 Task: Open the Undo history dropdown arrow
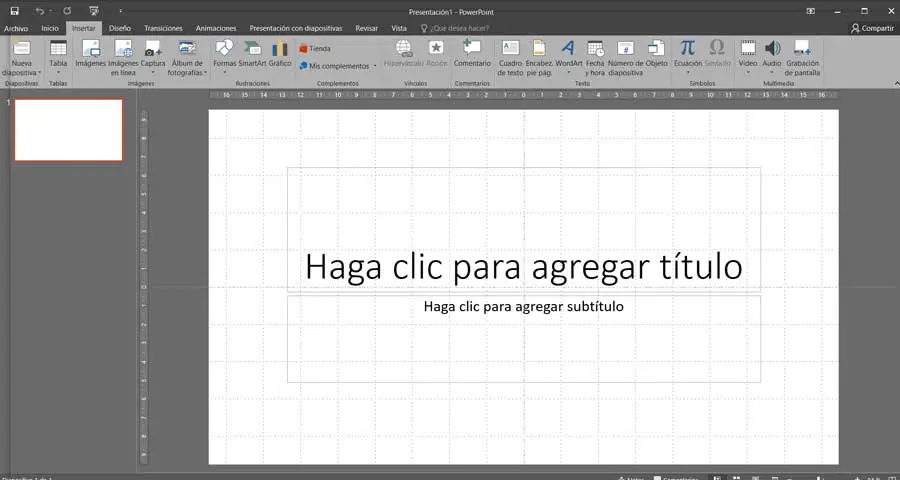pyautogui.click(x=50, y=11)
